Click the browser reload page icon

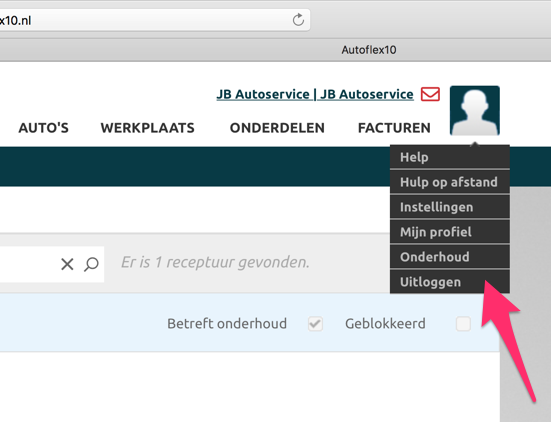click(298, 20)
